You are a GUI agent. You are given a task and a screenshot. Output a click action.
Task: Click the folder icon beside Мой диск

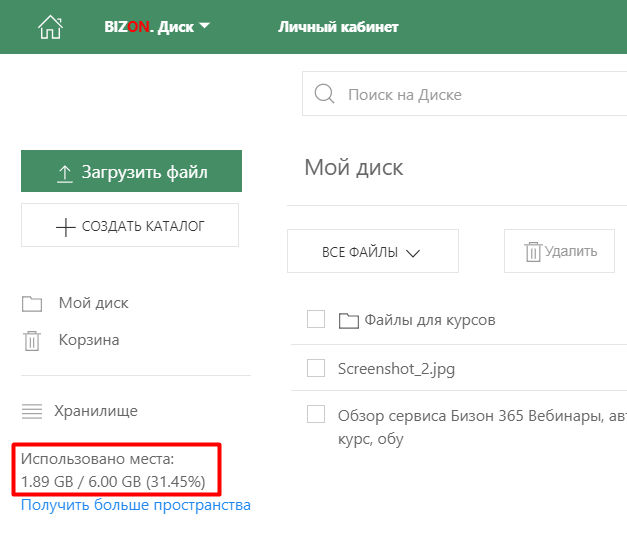coord(32,304)
